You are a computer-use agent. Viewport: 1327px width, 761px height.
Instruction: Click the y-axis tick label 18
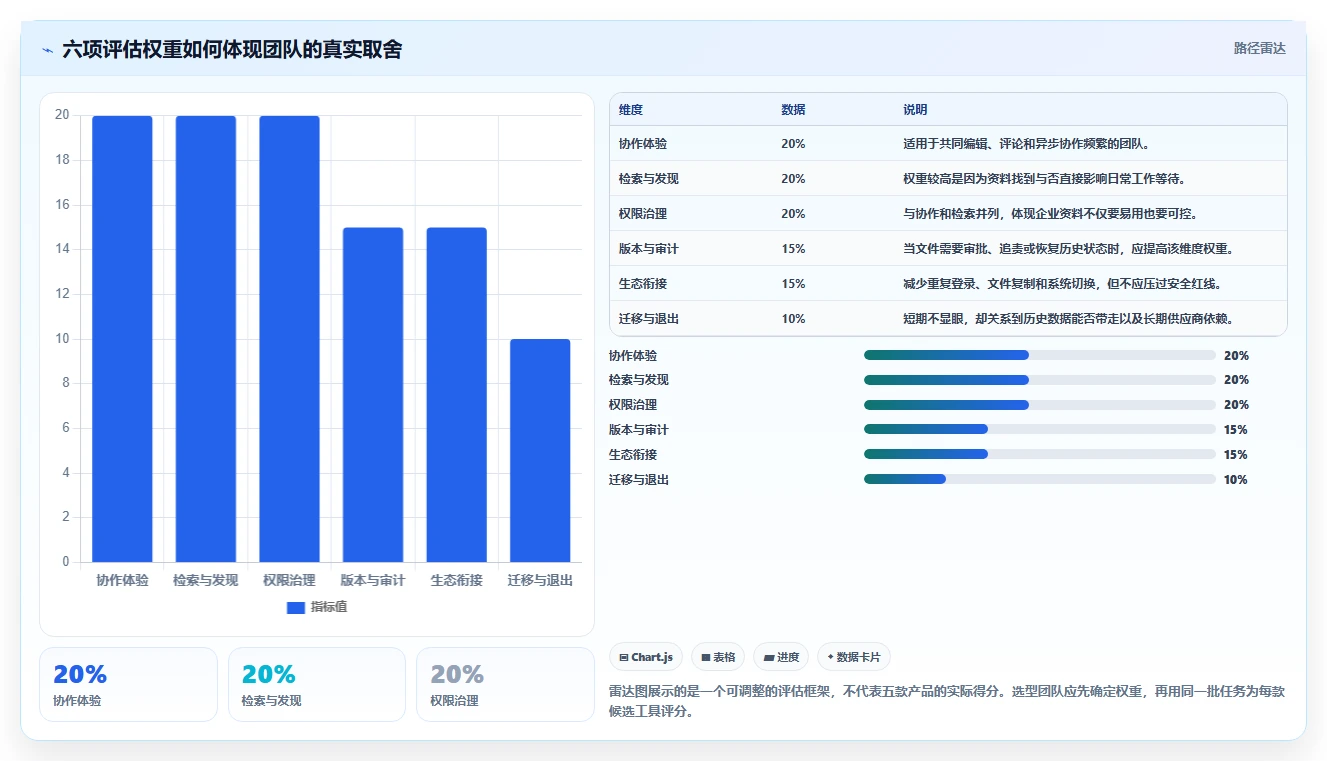tap(62, 160)
